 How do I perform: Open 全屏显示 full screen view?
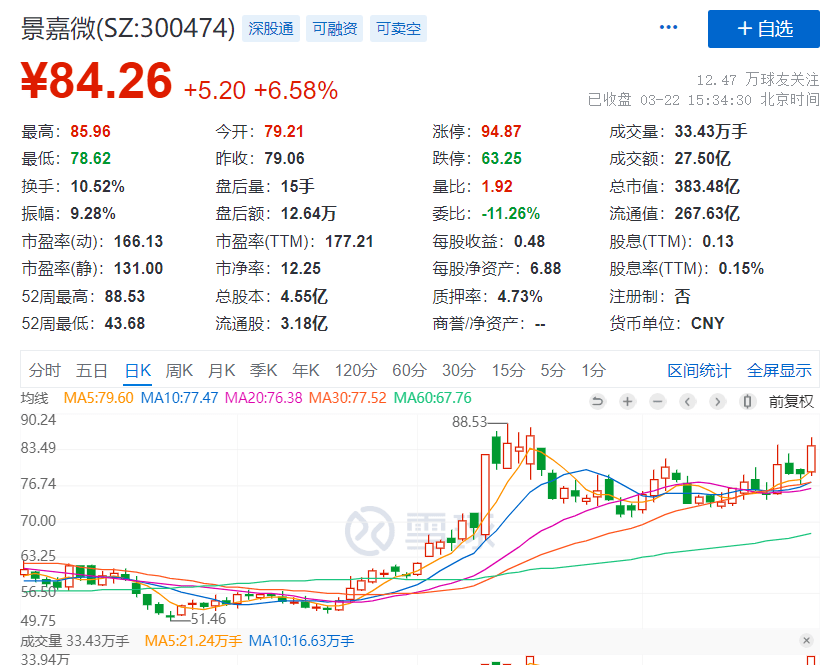(x=779, y=369)
